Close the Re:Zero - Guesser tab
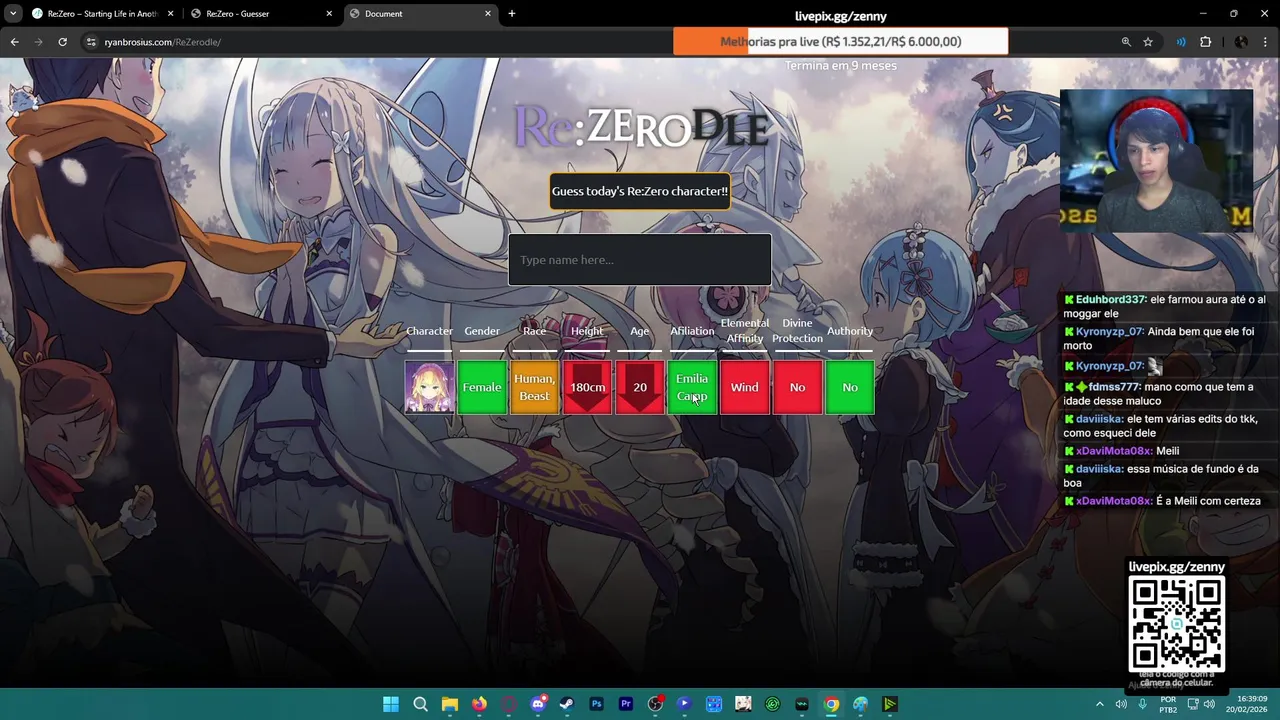This screenshot has height=720, width=1280. 329,14
